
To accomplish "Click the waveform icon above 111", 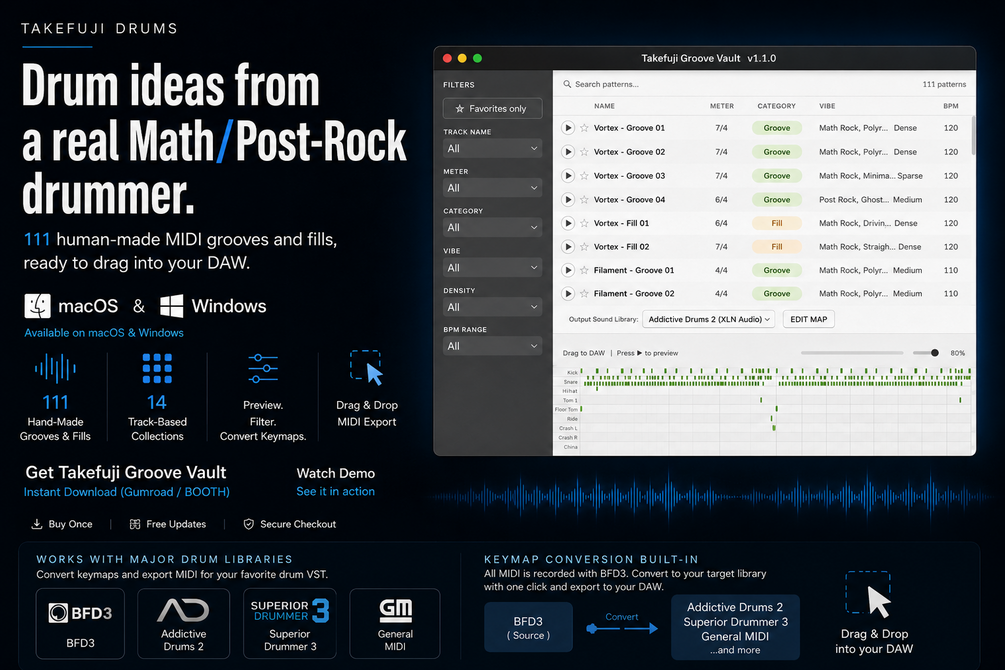I will pos(55,369).
